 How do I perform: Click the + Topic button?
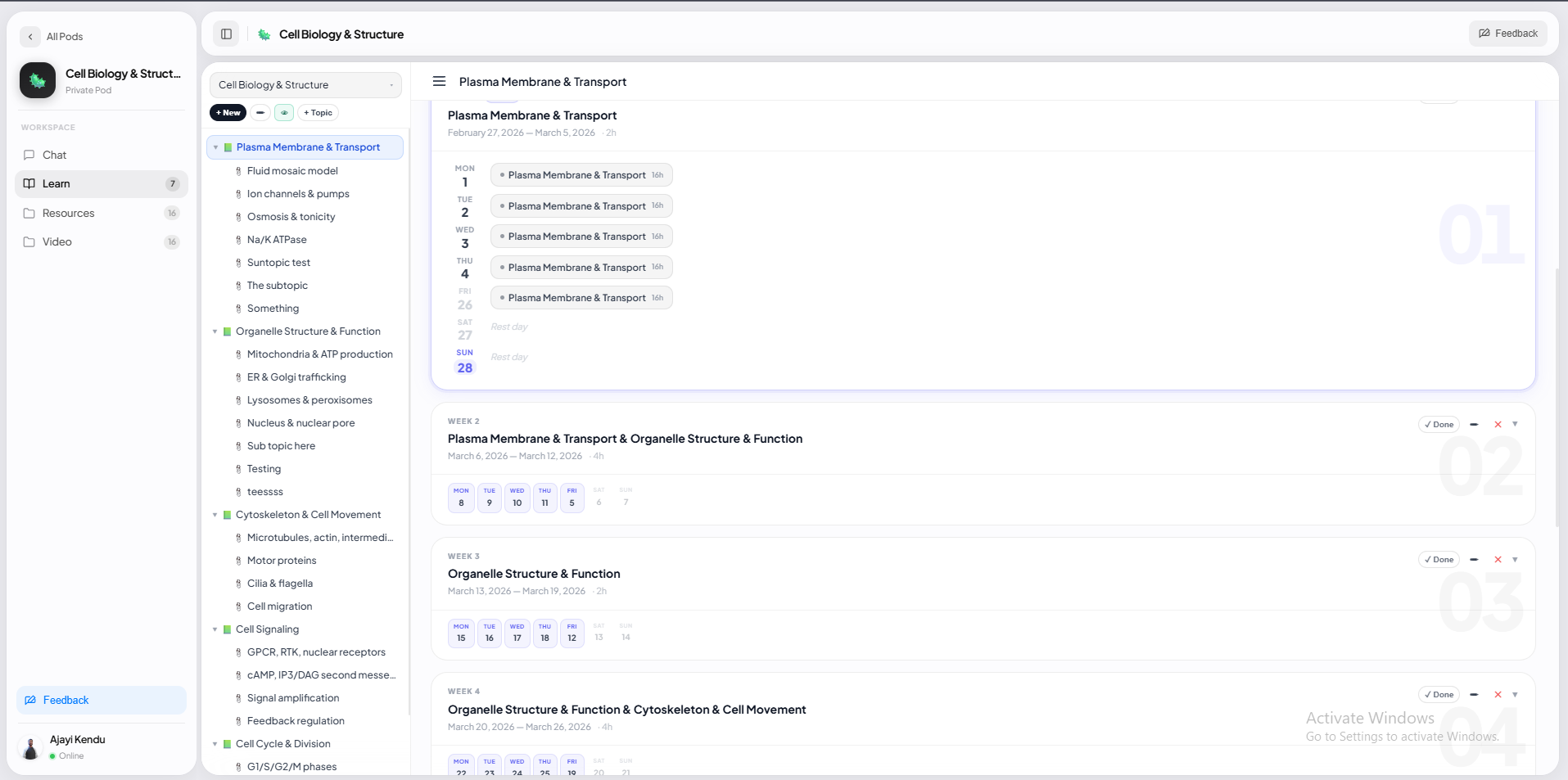click(x=318, y=113)
